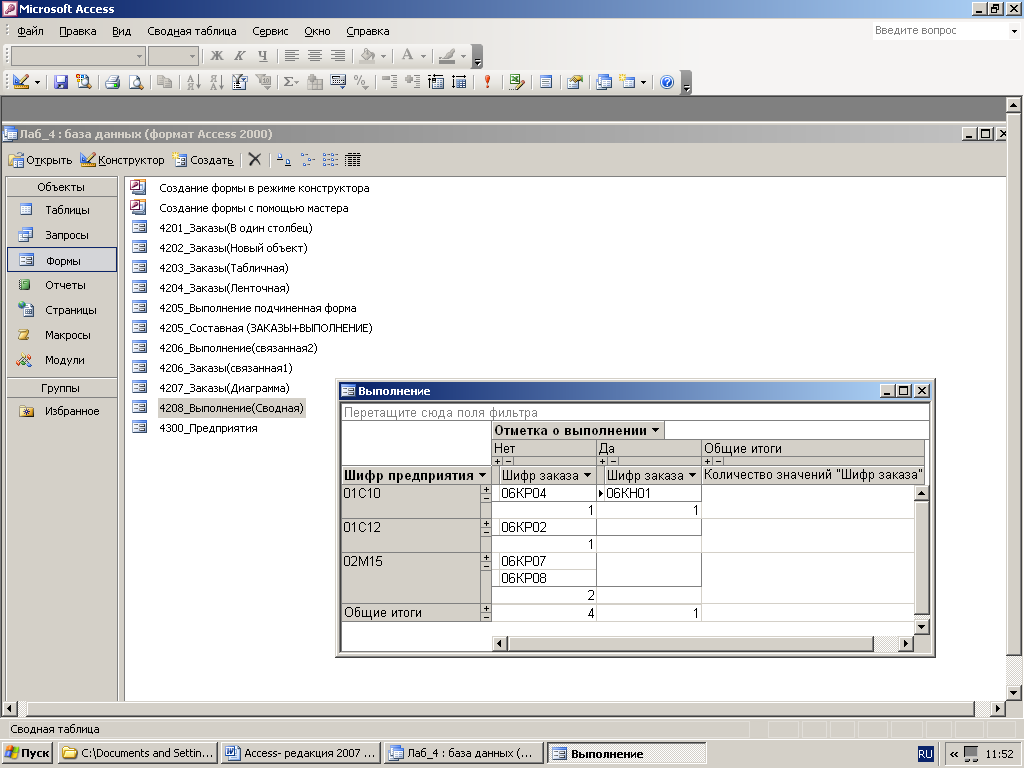Click pivot table horizontal scrollbar right arrow
The image size is (1024, 768).
(x=905, y=643)
